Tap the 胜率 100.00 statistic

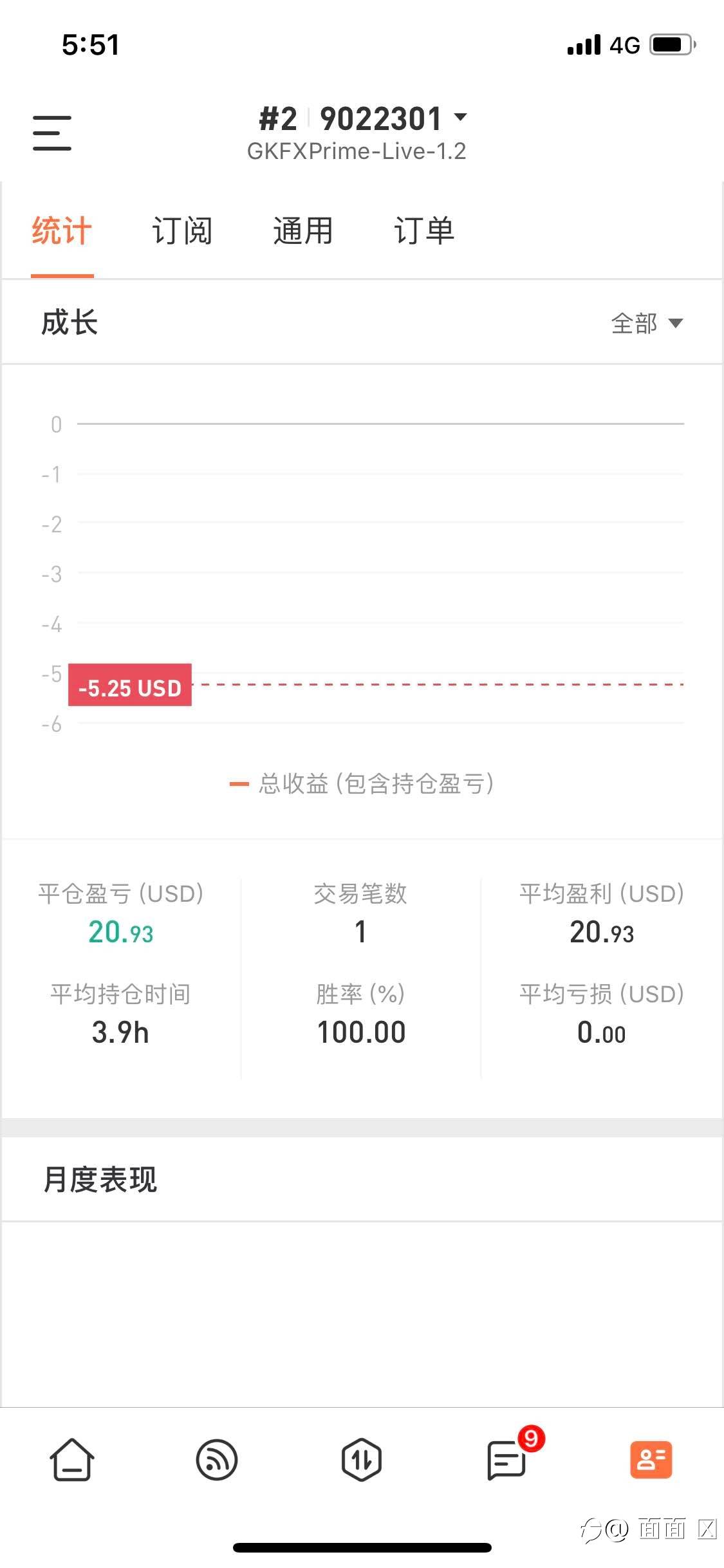(x=361, y=1032)
